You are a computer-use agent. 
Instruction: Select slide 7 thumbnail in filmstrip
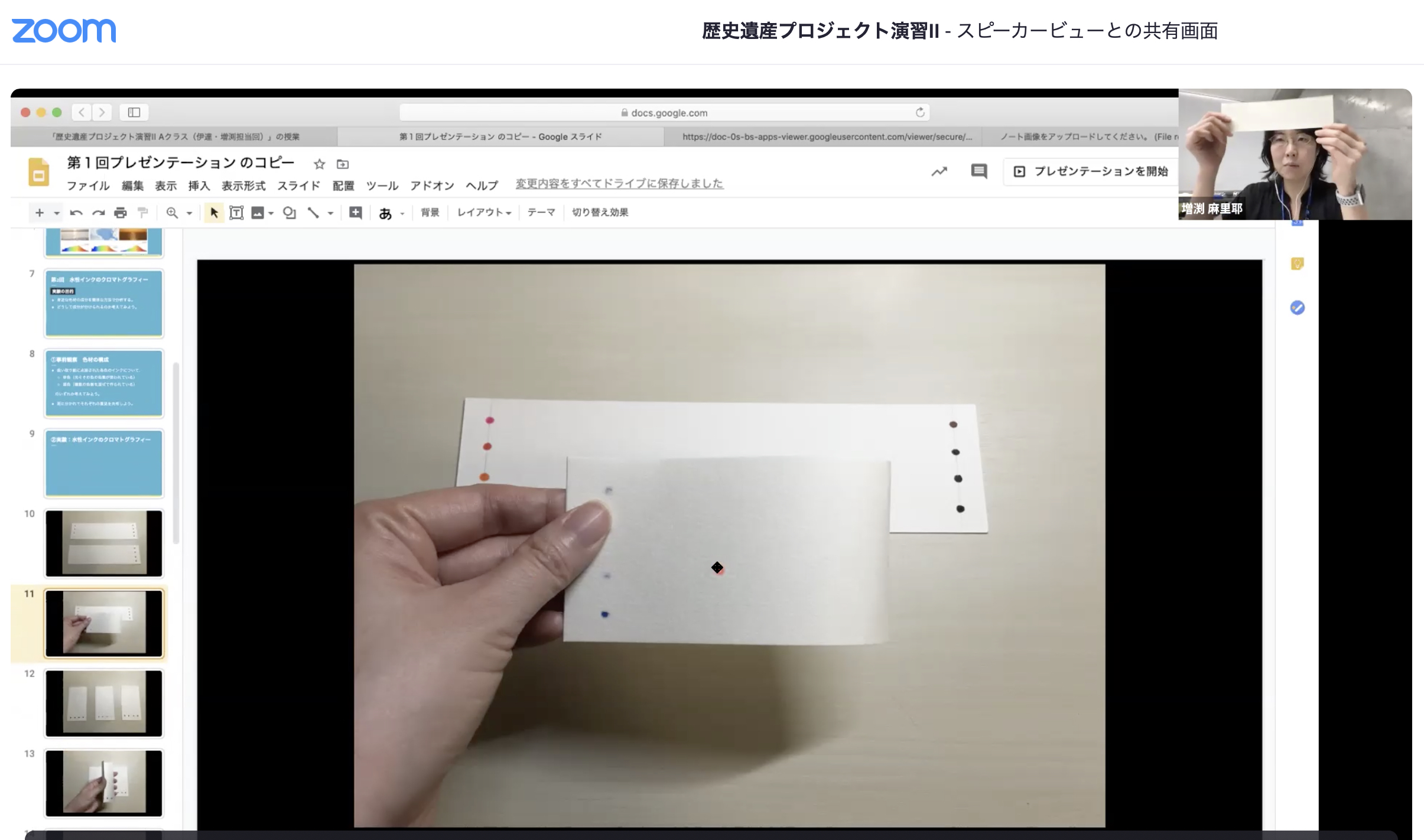tap(104, 303)
